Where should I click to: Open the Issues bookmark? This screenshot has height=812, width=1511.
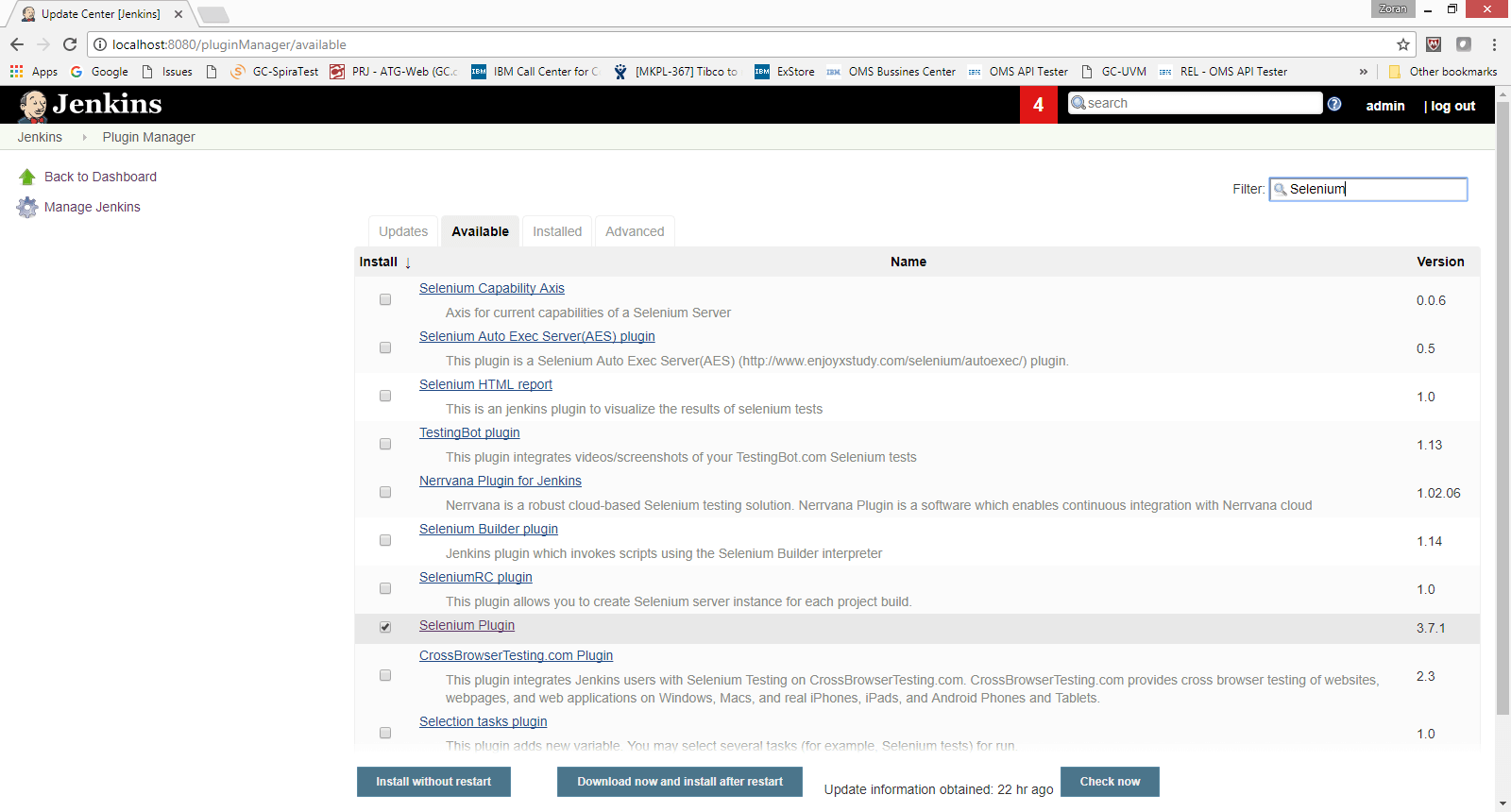166,71
